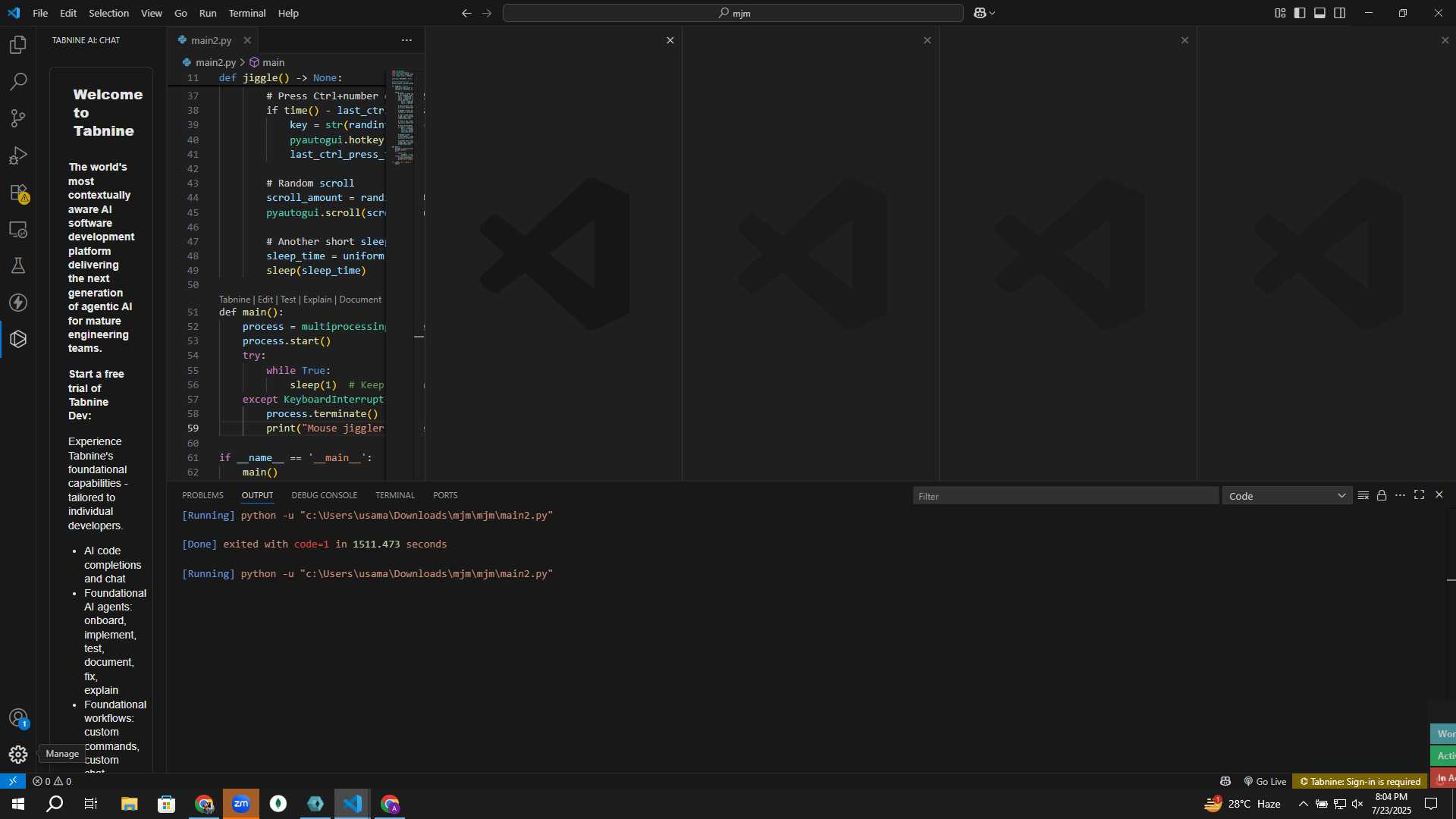The image size is (1456, 819).
Task: Click the Tabnine Explain code lens
Action: click(317, 300)
